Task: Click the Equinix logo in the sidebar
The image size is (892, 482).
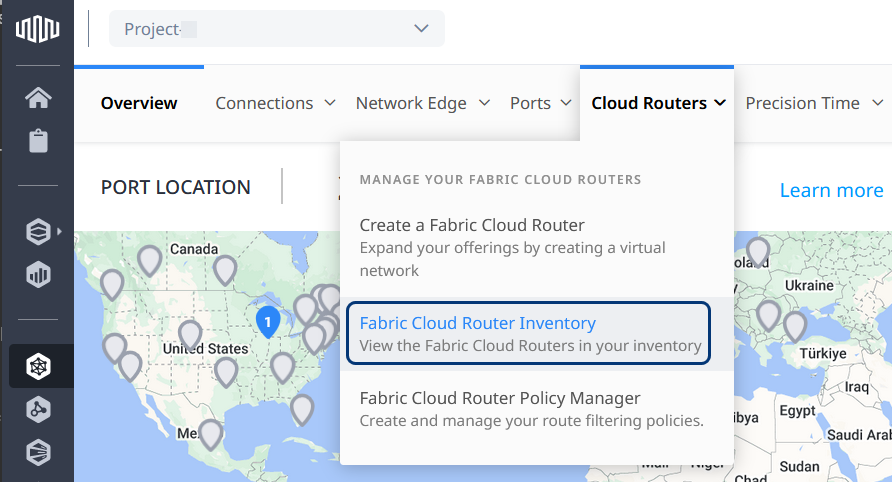Action: click(38, 29)
